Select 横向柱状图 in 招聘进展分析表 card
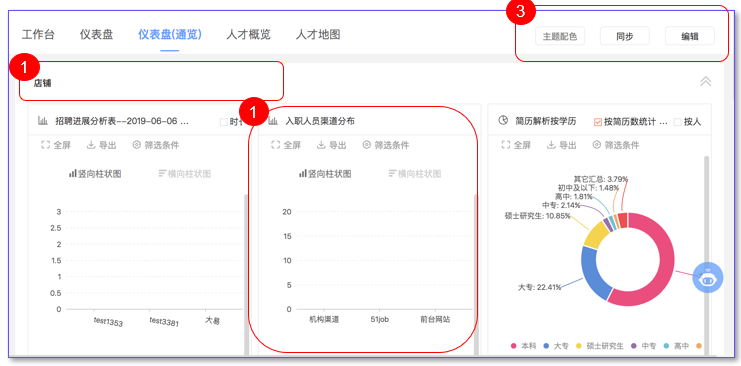The width and height of the screenshot is (741, 366). click(185, 174)
